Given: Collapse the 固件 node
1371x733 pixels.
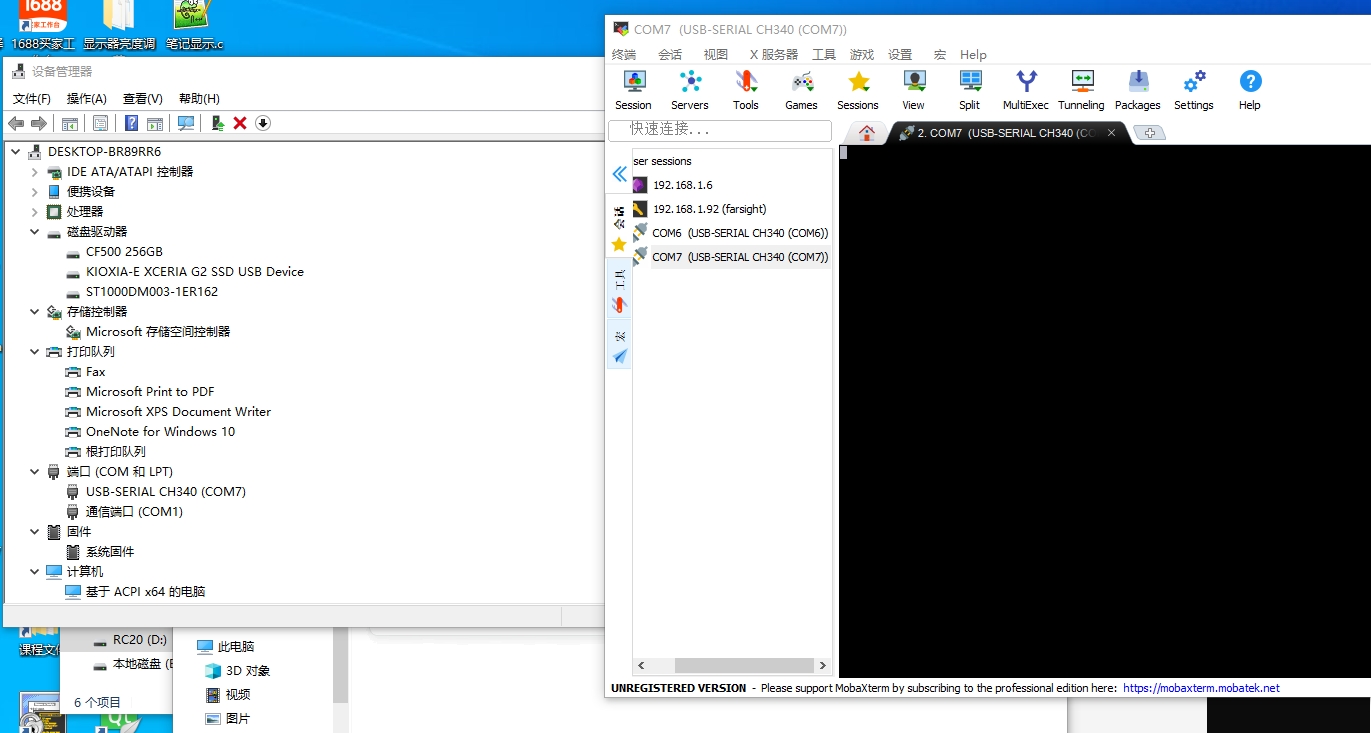Looking at the screenshot, I should 34,532.
